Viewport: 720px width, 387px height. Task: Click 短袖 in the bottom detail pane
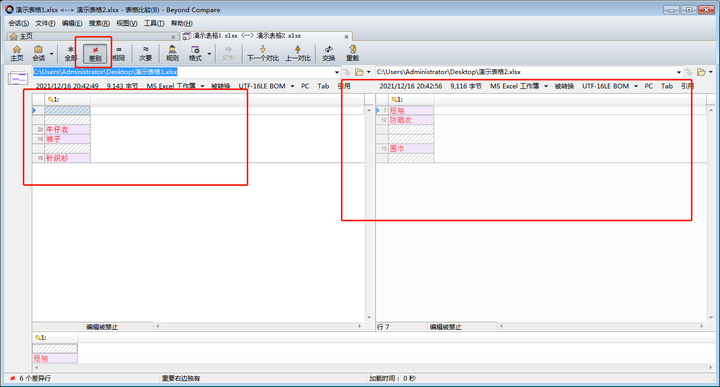click(x=55, y=358)
